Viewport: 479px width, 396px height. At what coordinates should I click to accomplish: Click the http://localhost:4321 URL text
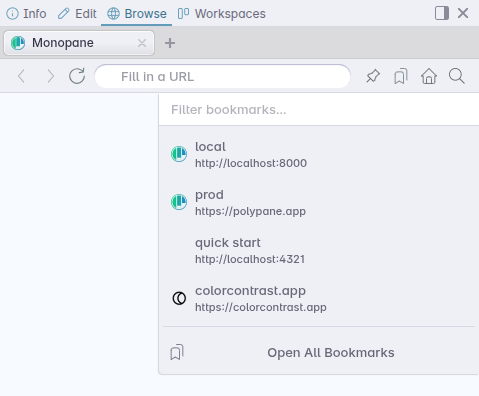coord(250,259)
